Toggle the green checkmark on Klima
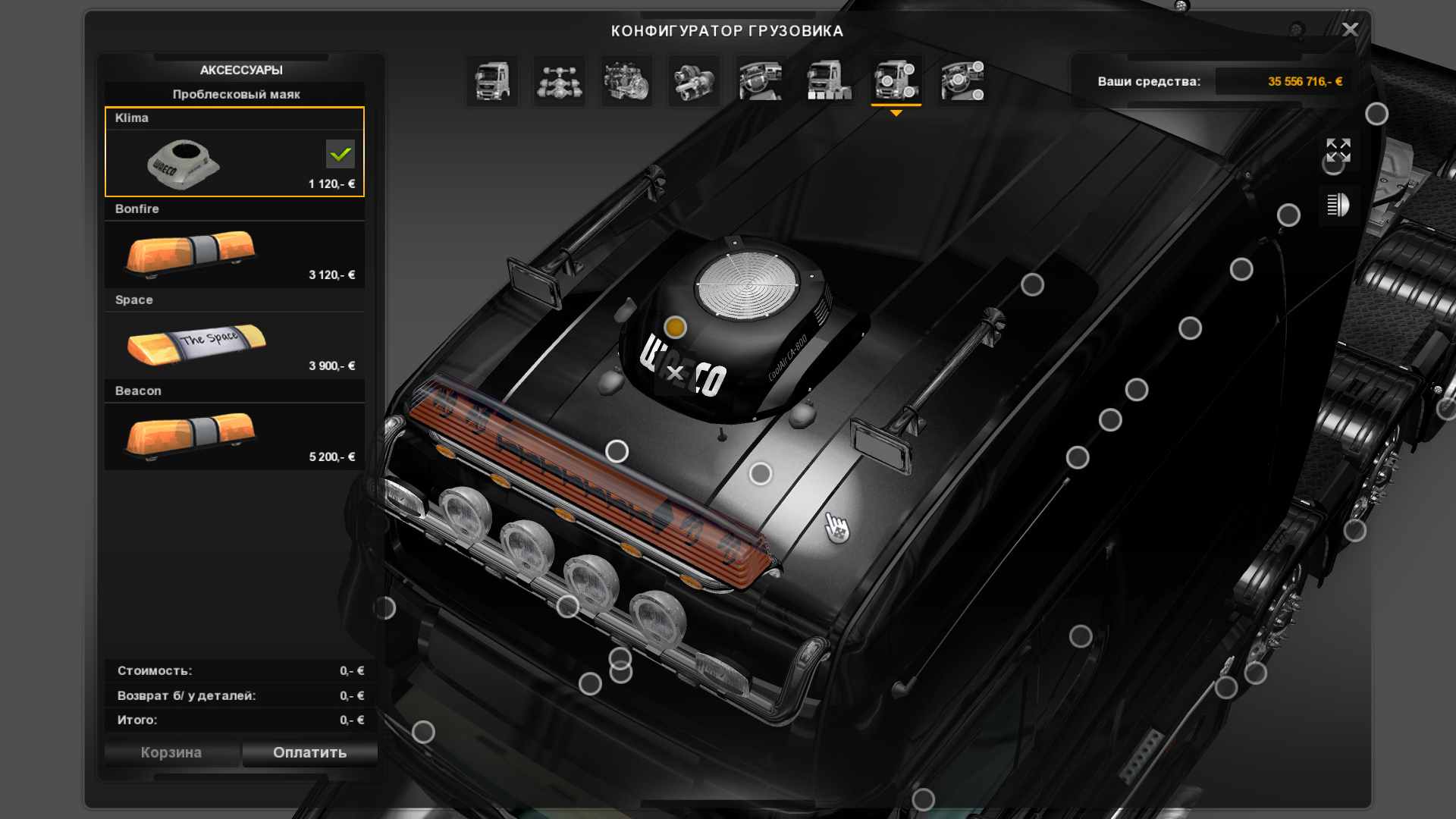1456x819 pixels. click(x=340, y=154)
